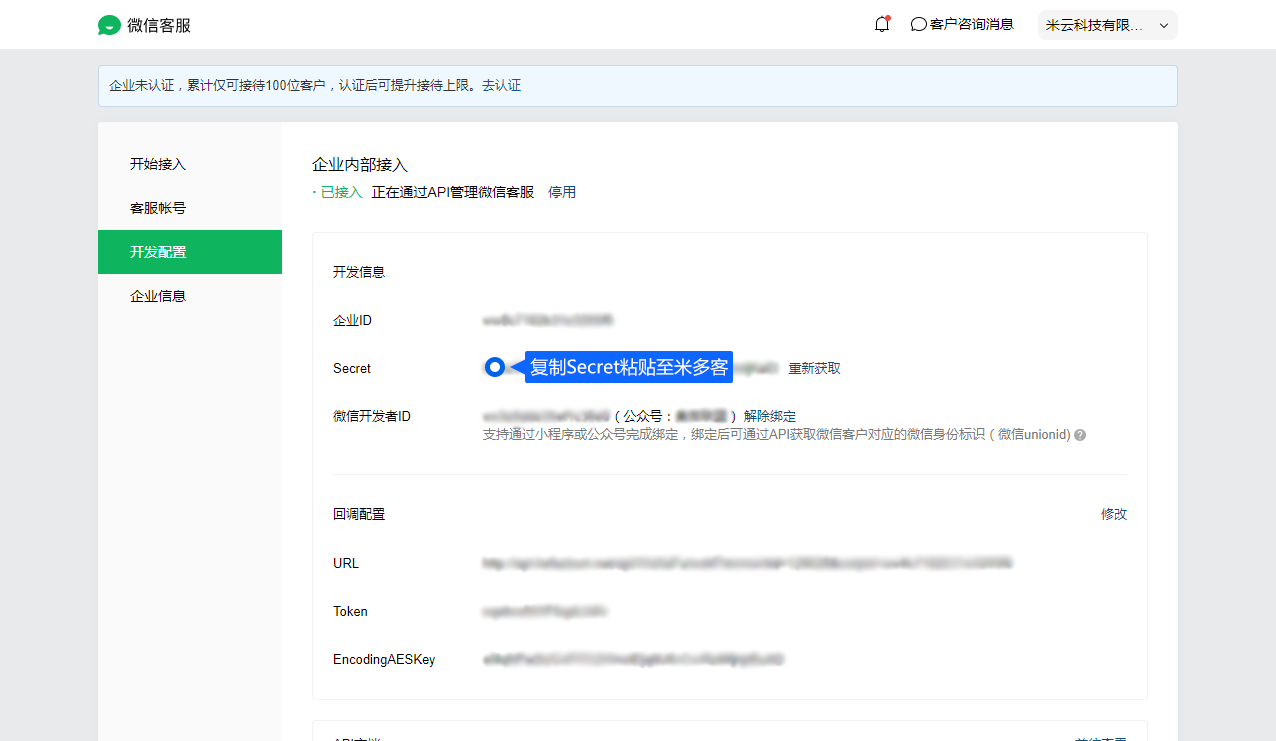Click 停用 to disable API access
The width and height of the screenshot is (1276, 741).
562,192
